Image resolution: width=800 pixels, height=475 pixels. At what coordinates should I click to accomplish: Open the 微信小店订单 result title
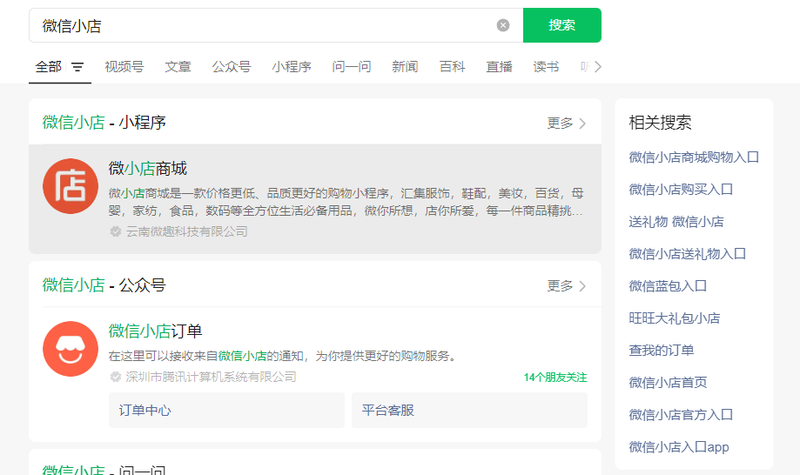click(155, 331)
